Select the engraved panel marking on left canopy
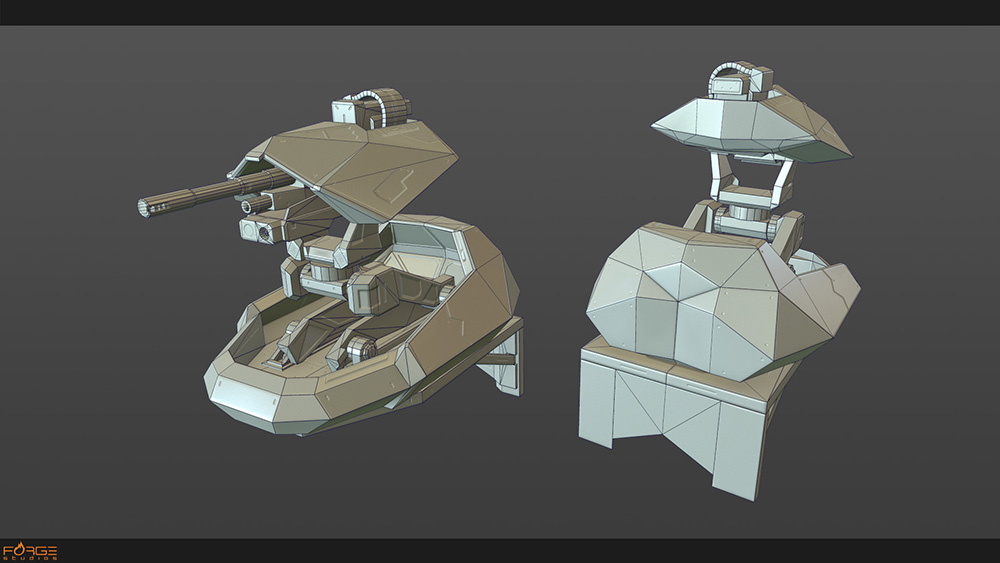Image resolution: width=1000 pixels, height=563 pixels. pyautogui.click(x=388, y=183)
